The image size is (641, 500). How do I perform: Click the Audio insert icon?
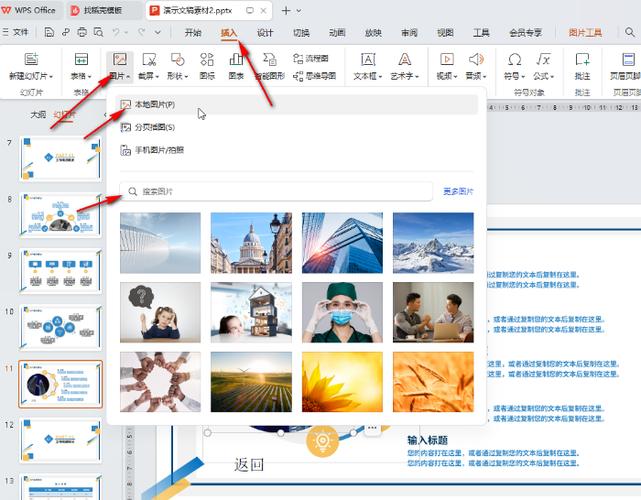(x=476, y=60)
